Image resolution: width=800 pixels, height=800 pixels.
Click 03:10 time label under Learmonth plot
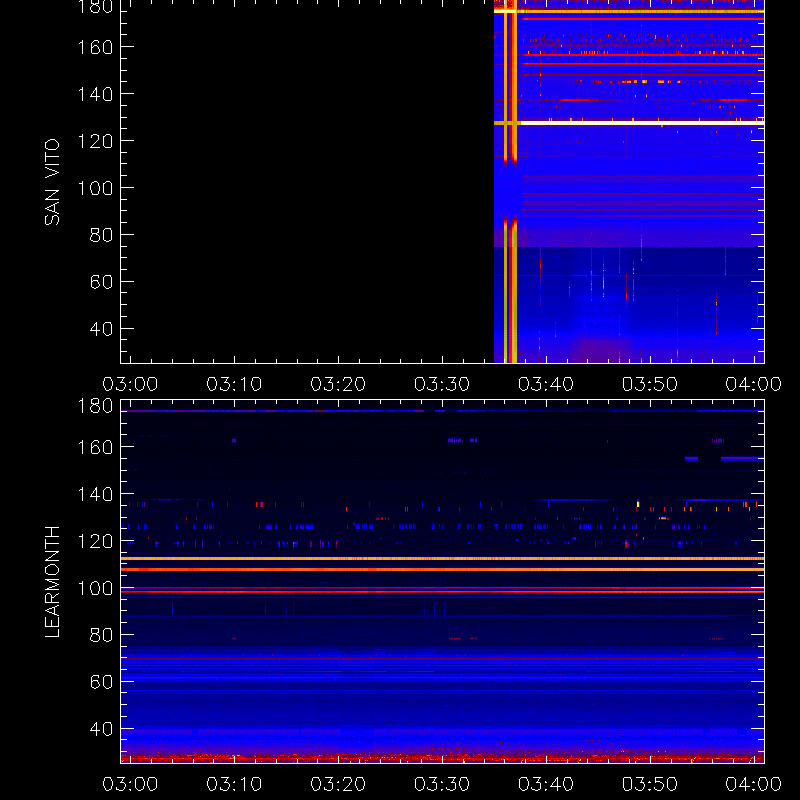point(234,784)
